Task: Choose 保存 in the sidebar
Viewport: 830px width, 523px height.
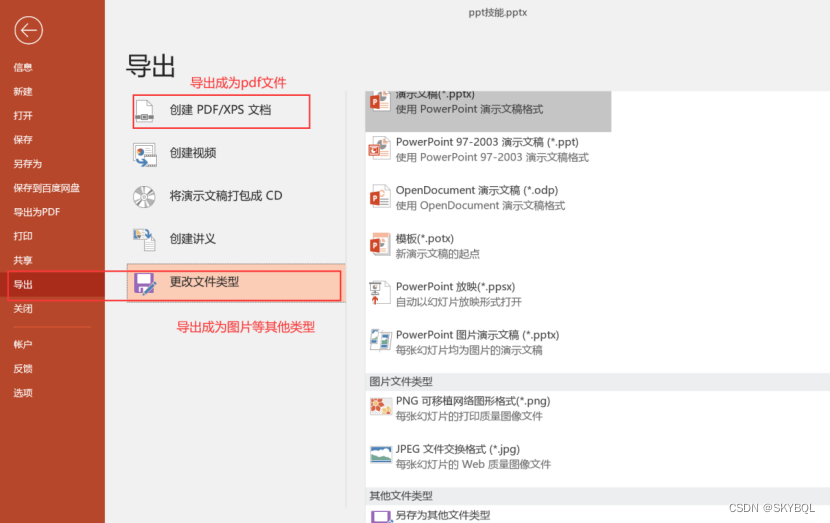Action: 23,140
